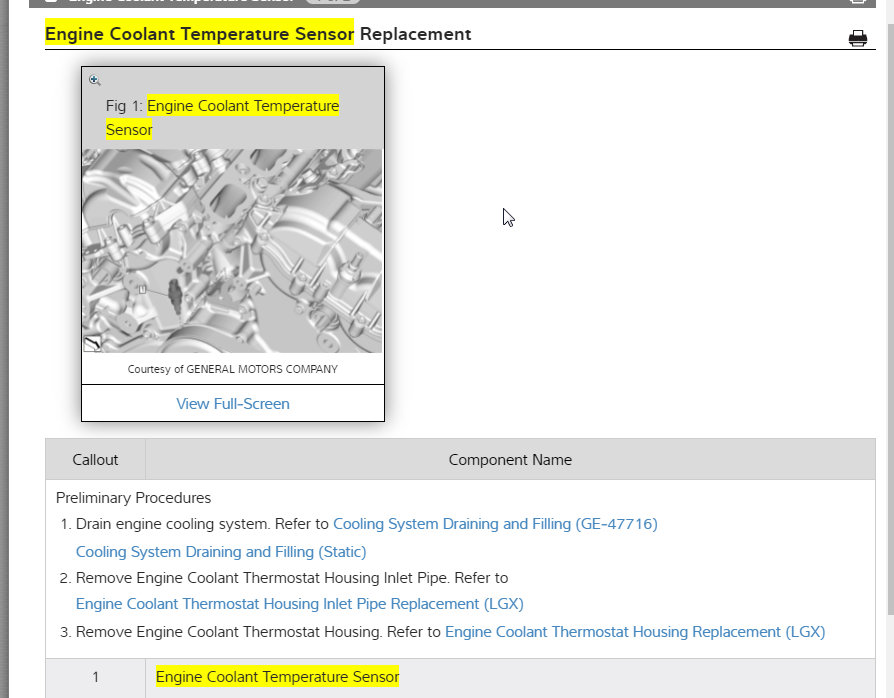Click the Fig 1 caption text
Image resolution: width=894 pixels, height=698 pixels.
coord(222,117)
